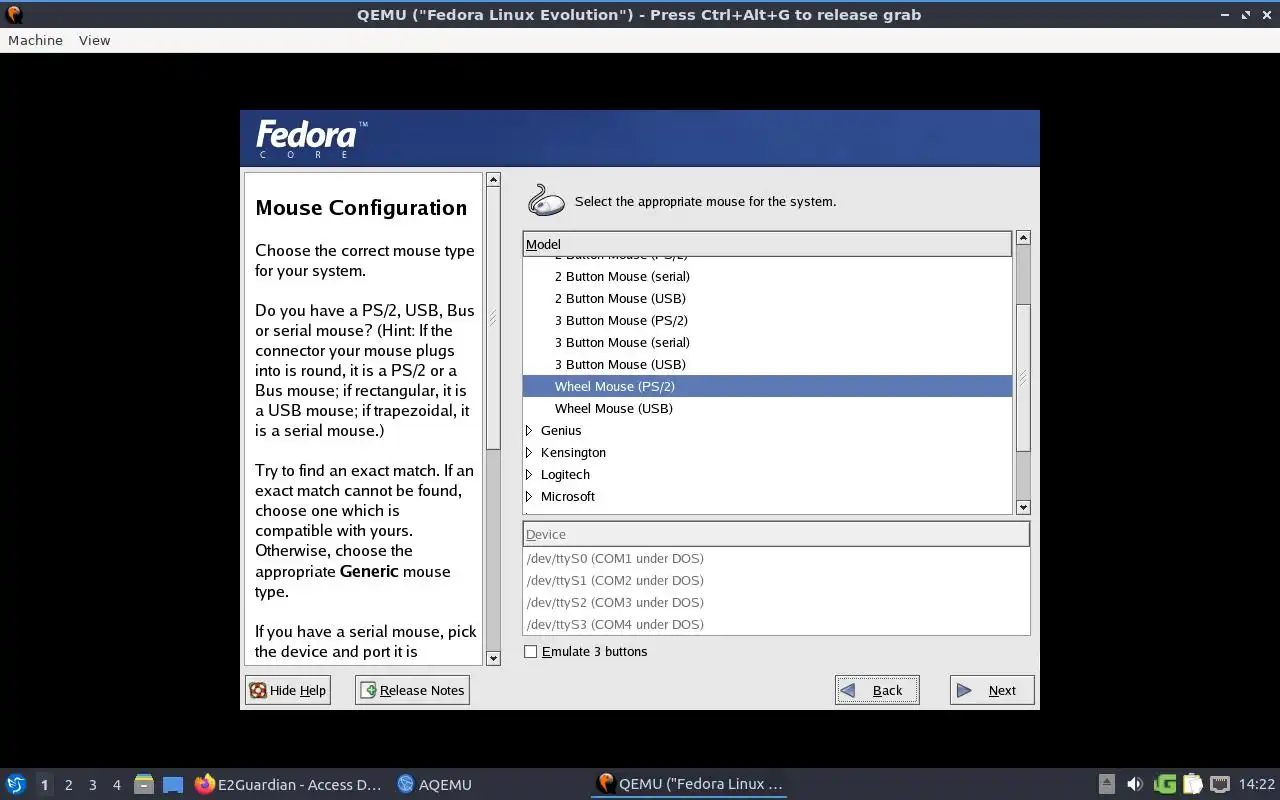Click the Hide Help button
This screenshot has width=1280, height=800.
point(288,690)
